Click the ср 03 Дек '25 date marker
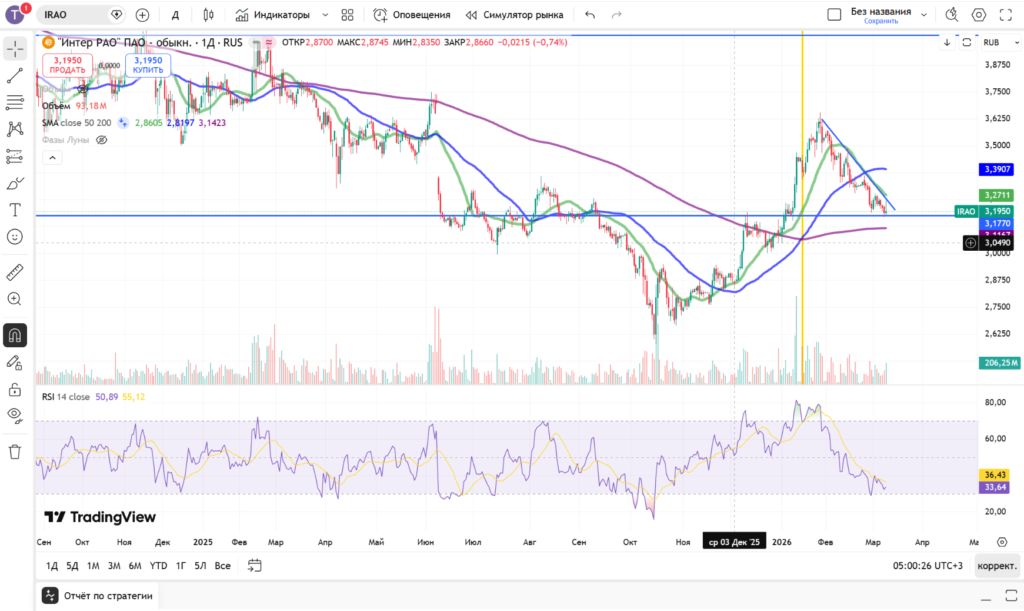1024x611 pixels. (734, 542)
